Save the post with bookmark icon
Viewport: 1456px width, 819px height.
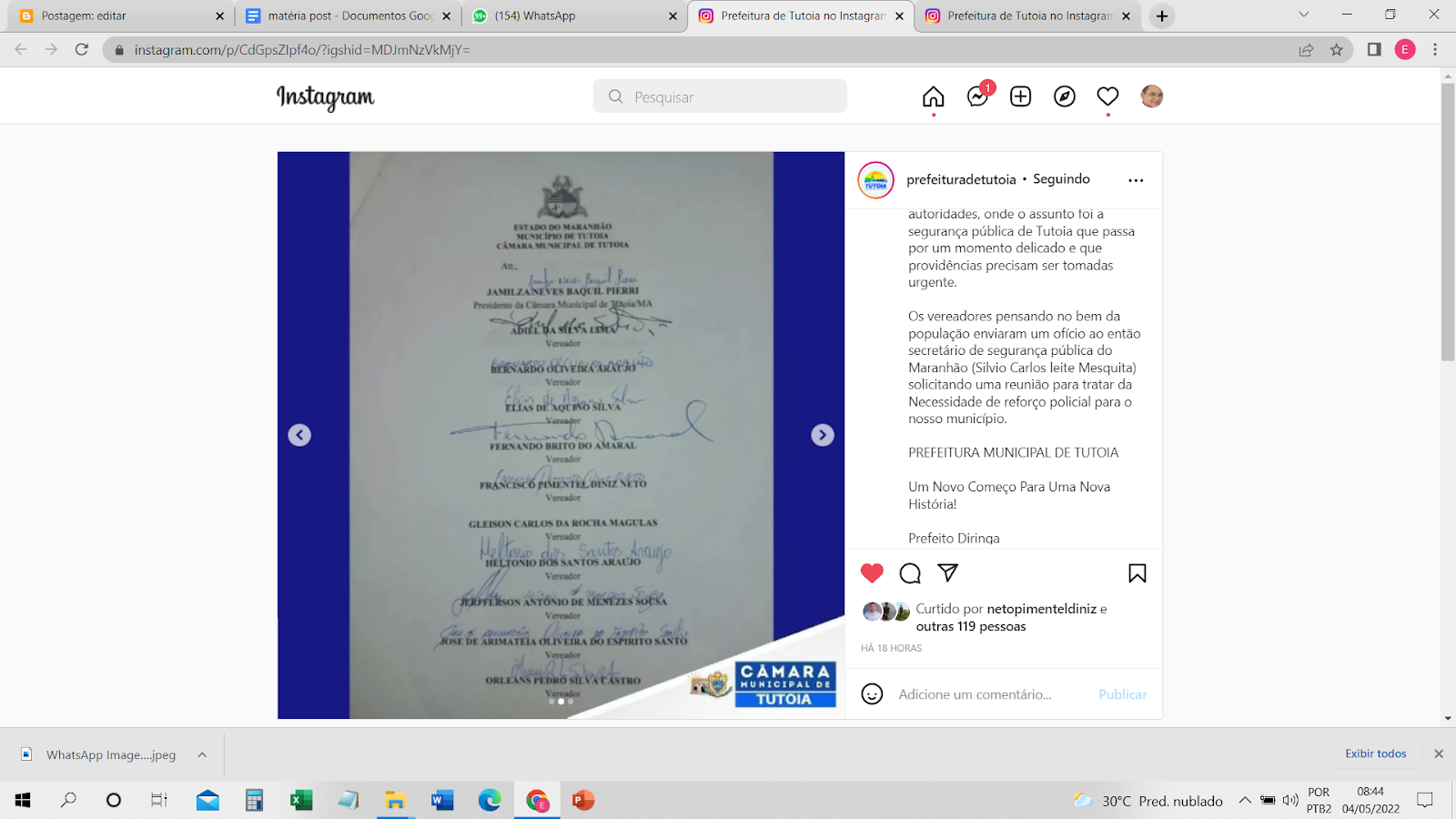pyautogui.click(x=1137, y=573)
